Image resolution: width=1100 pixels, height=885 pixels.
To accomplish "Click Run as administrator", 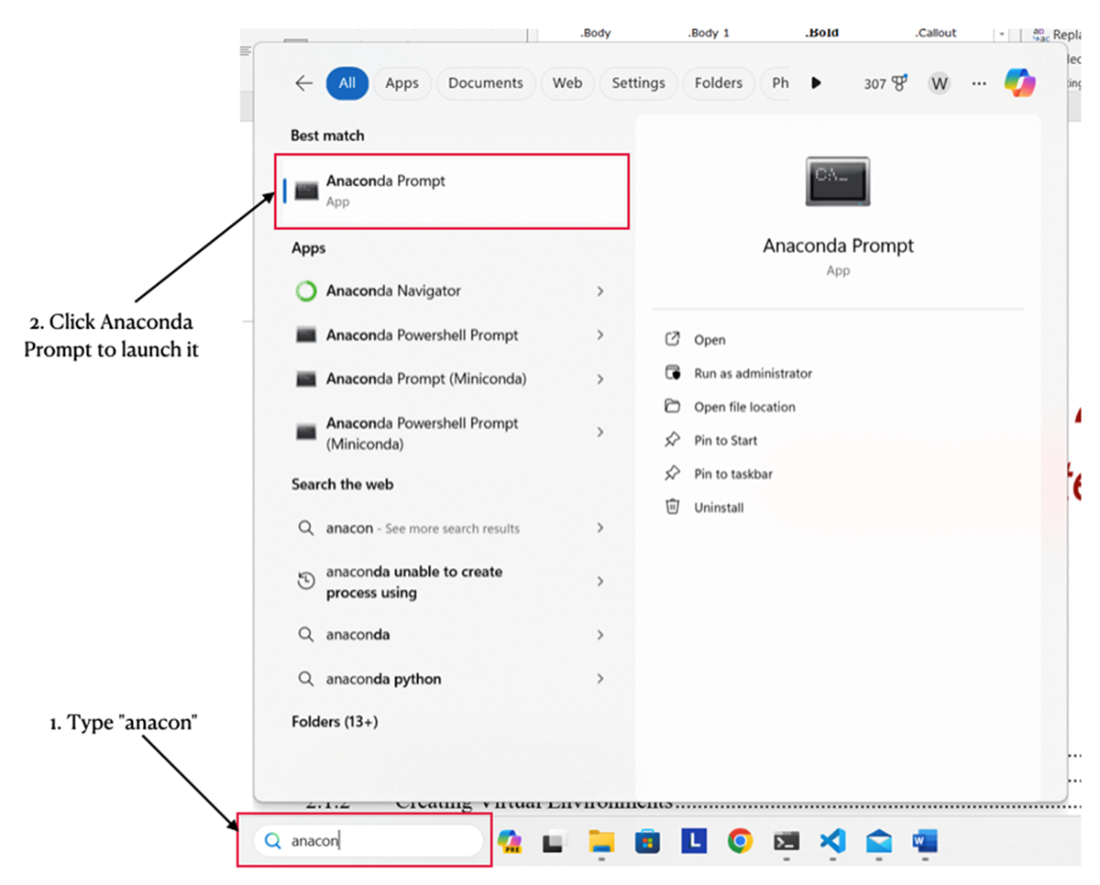I will click(752, 374).
